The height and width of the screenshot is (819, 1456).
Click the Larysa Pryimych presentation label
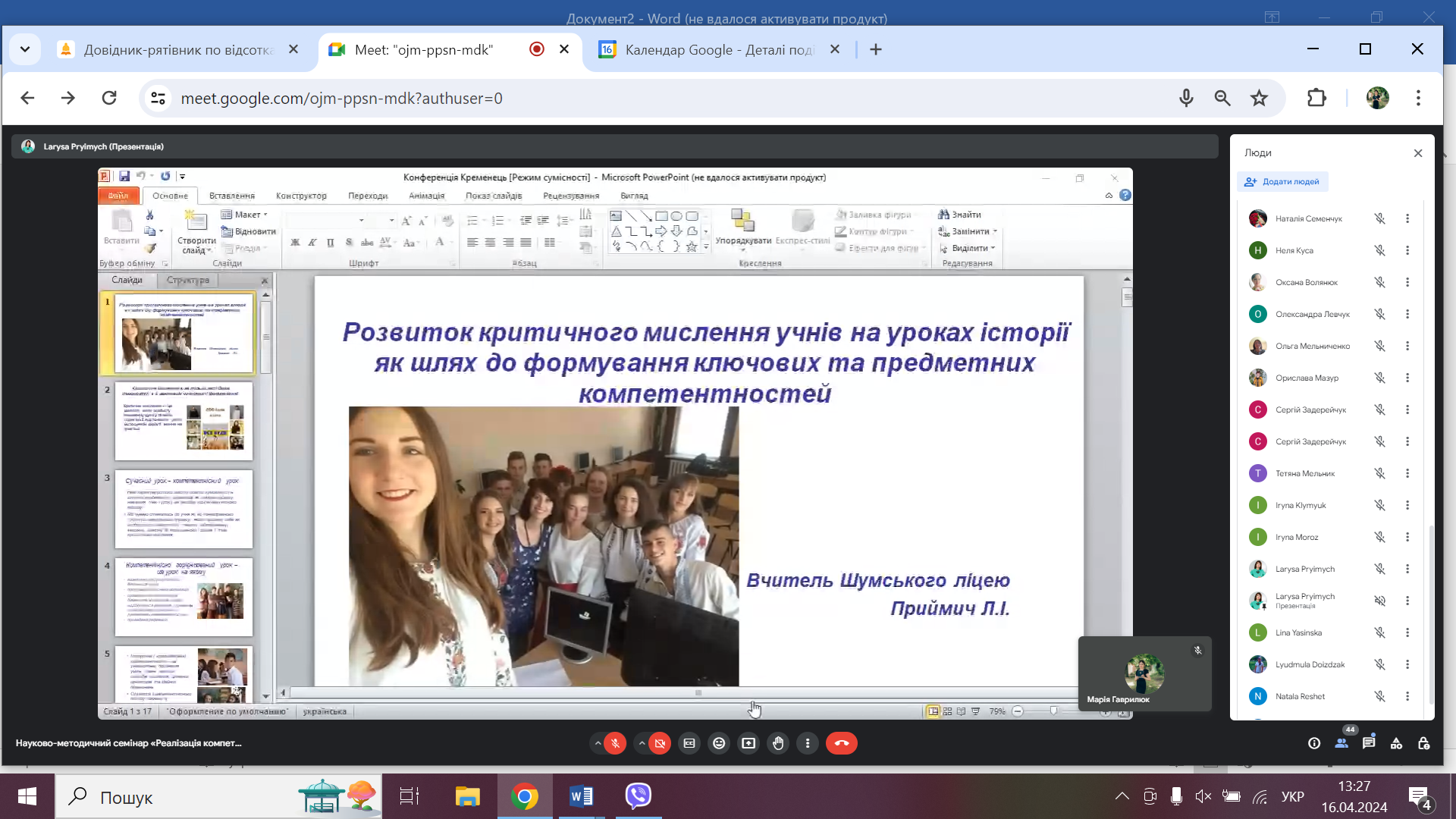(x=104, y=146)
